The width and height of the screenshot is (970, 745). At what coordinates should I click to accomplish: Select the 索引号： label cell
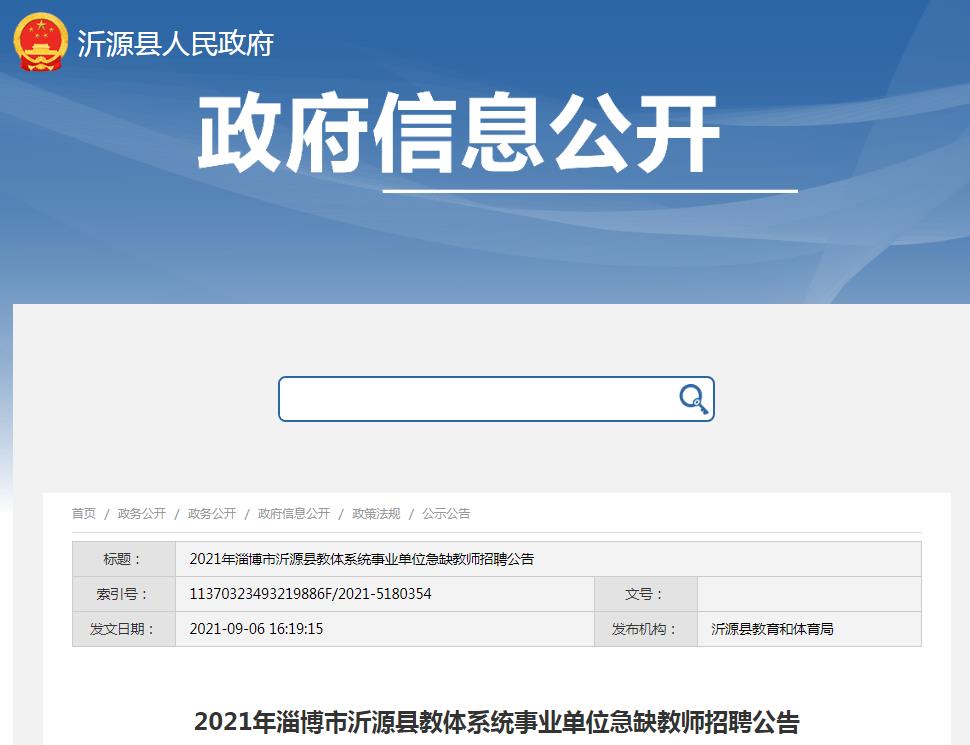pos(124,595)
